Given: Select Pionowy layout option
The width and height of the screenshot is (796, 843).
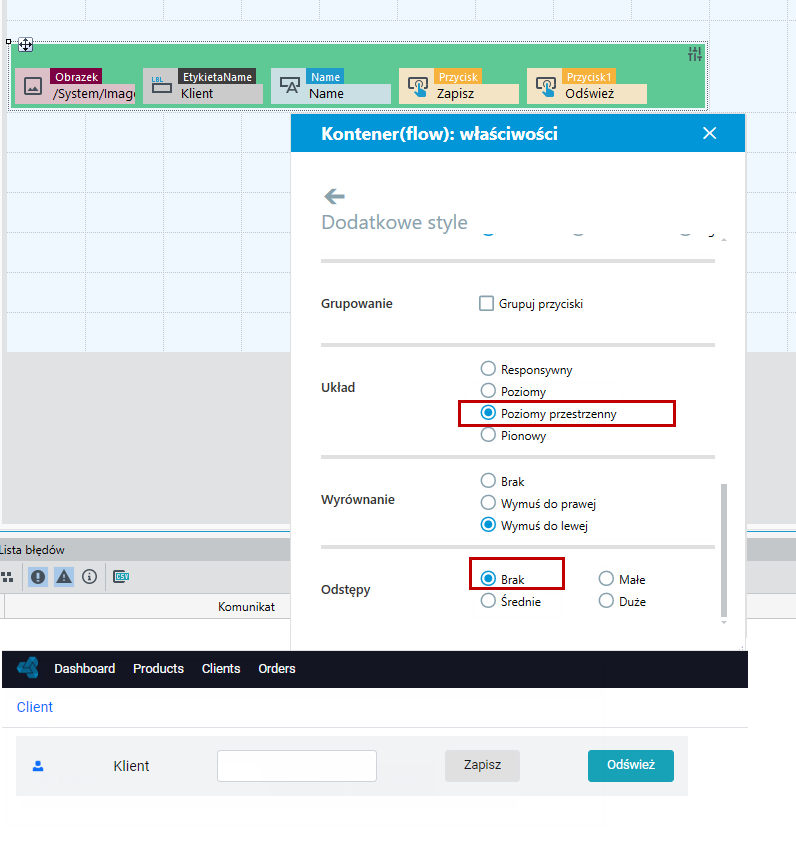Looking at the screenshot, I should click(488, 435).
